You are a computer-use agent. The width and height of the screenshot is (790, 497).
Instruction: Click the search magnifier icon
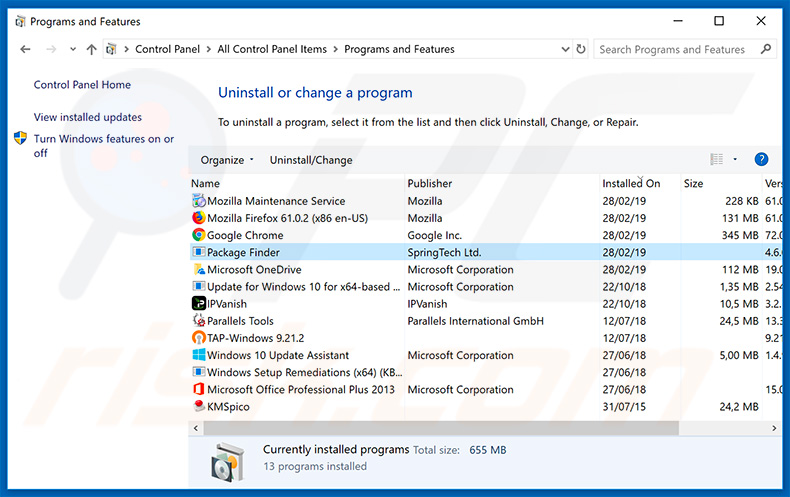766,49
